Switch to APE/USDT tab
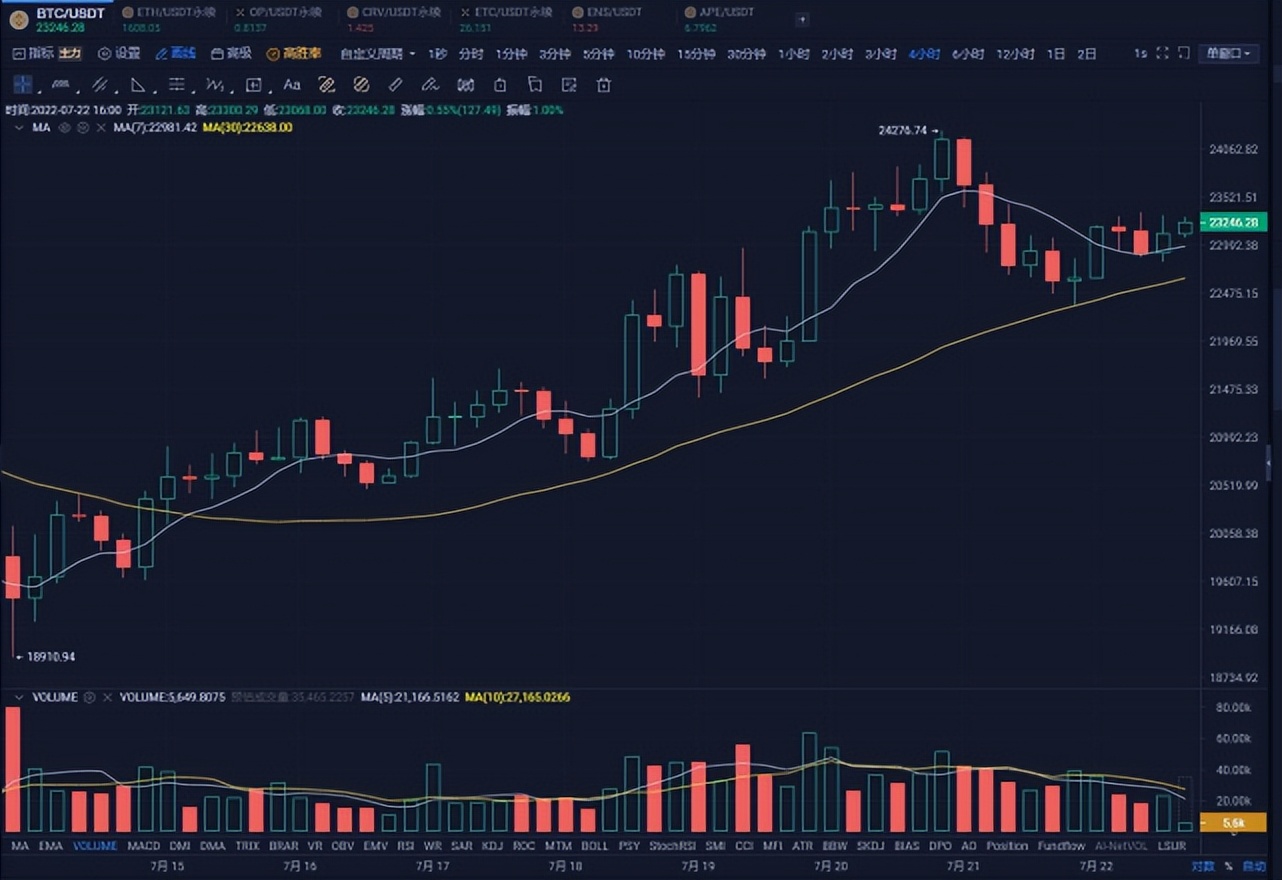Image resolution: width=1282 pixels, height=880 pixels. coord(721,19)
